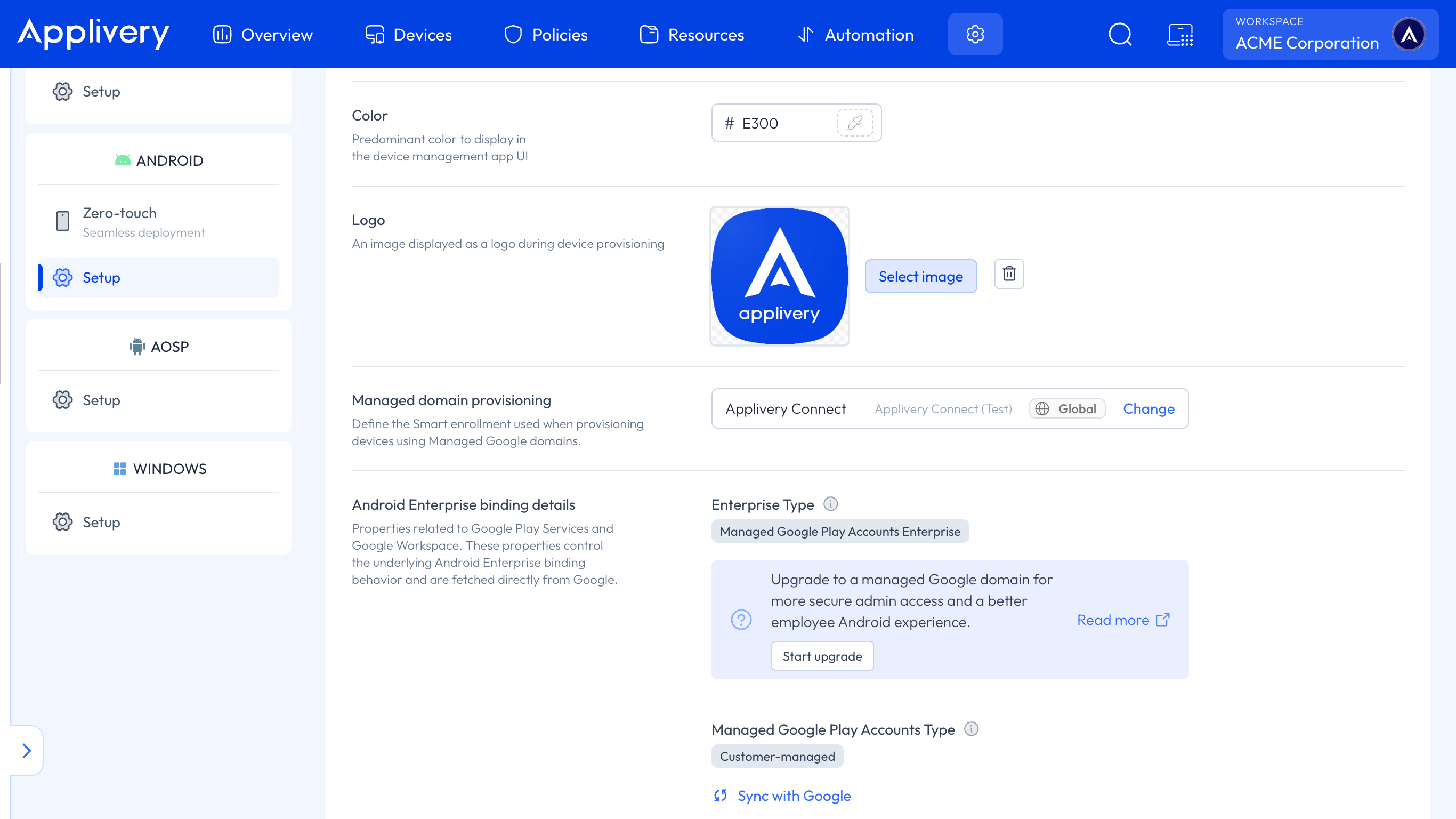The width and height of the screenshot is (1456, 819).
Task: Click the Start upgrade button
Action: click(822, 655)
